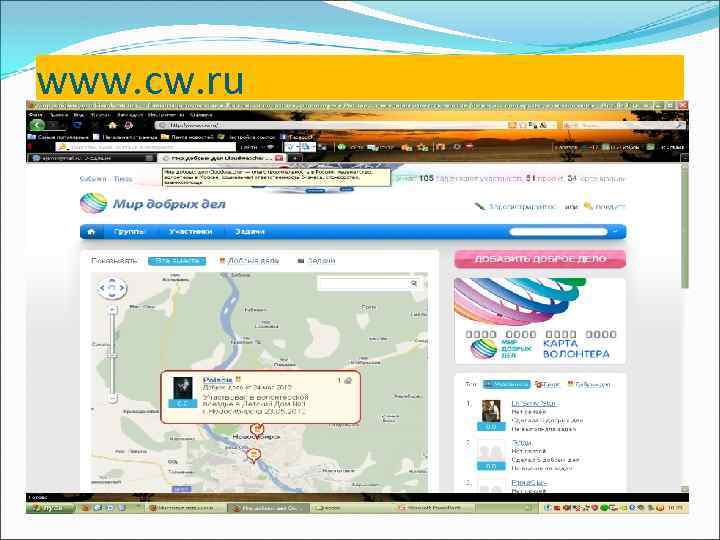Click the key login icon

[x=588, y=207]
